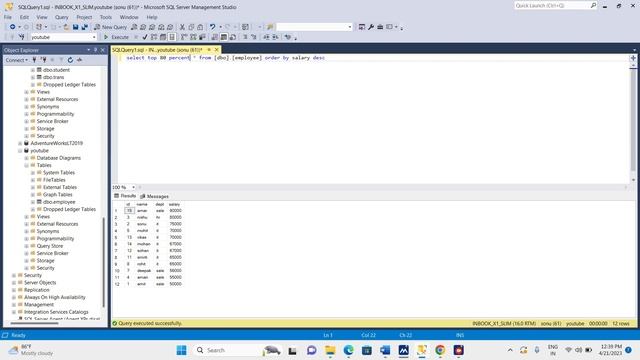This screenshot has height=360, width=640.
Task: Select the Graph Tables folder
Action: 58,195
